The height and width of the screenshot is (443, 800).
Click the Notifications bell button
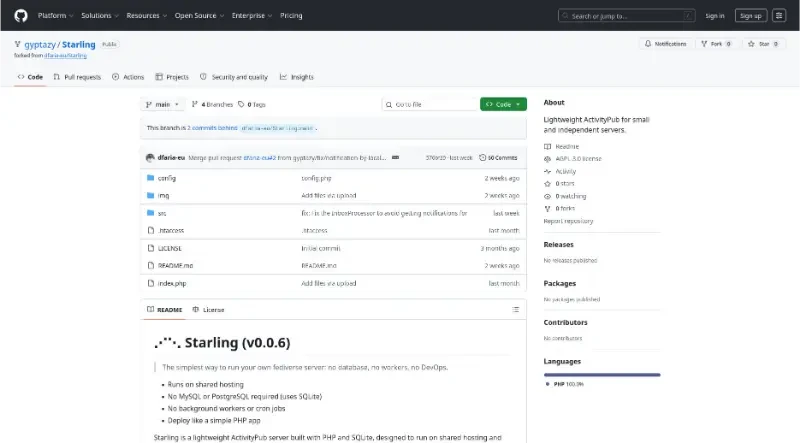(665, 44)
